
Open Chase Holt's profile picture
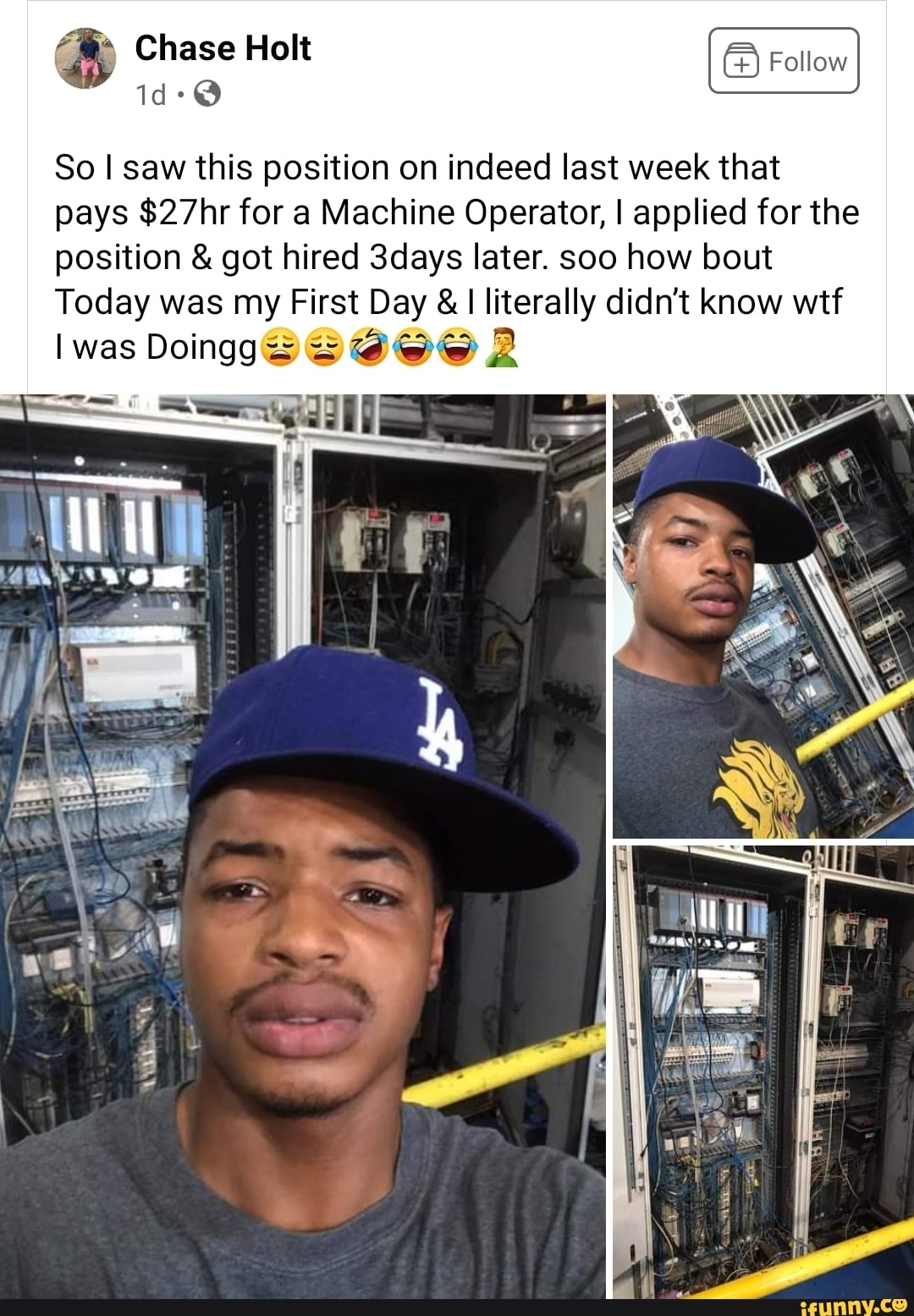coord(85,58)
